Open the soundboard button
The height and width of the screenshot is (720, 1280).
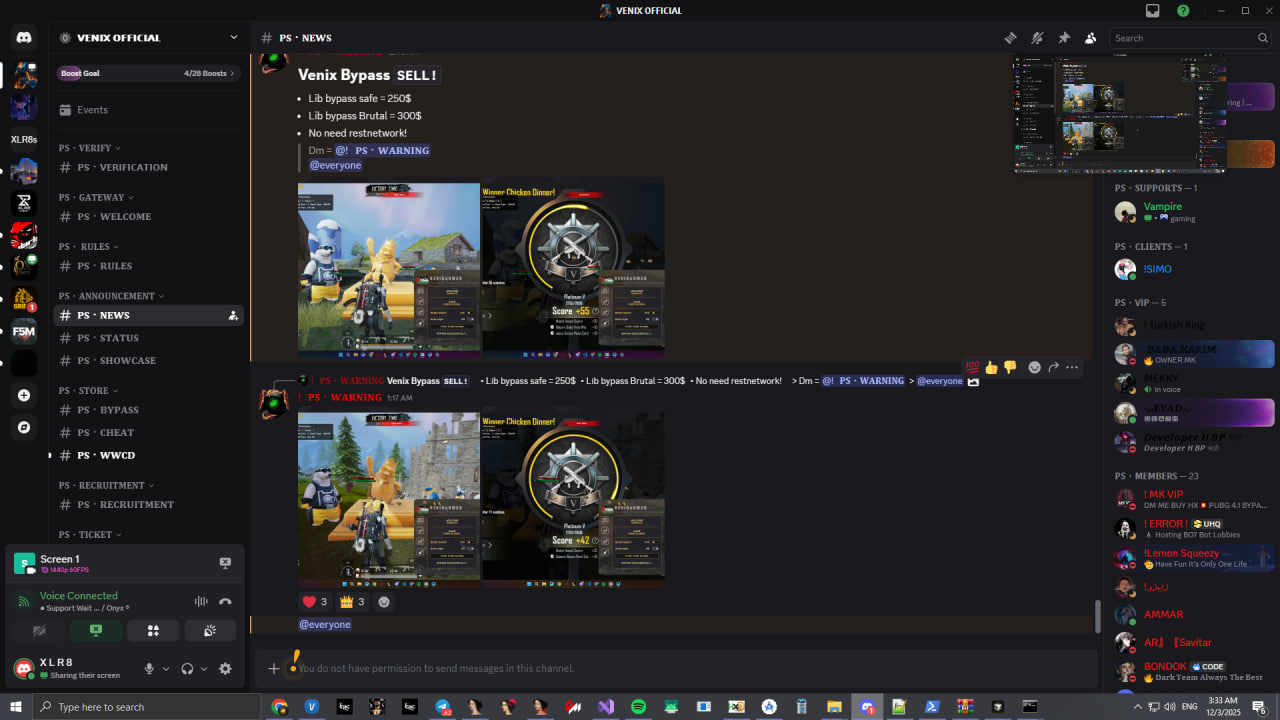tap(210, 630)
